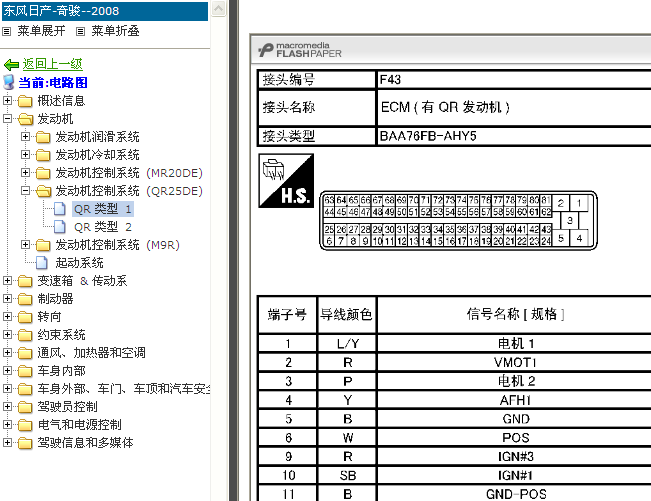Click 返回上一级 link

(53, 64)
